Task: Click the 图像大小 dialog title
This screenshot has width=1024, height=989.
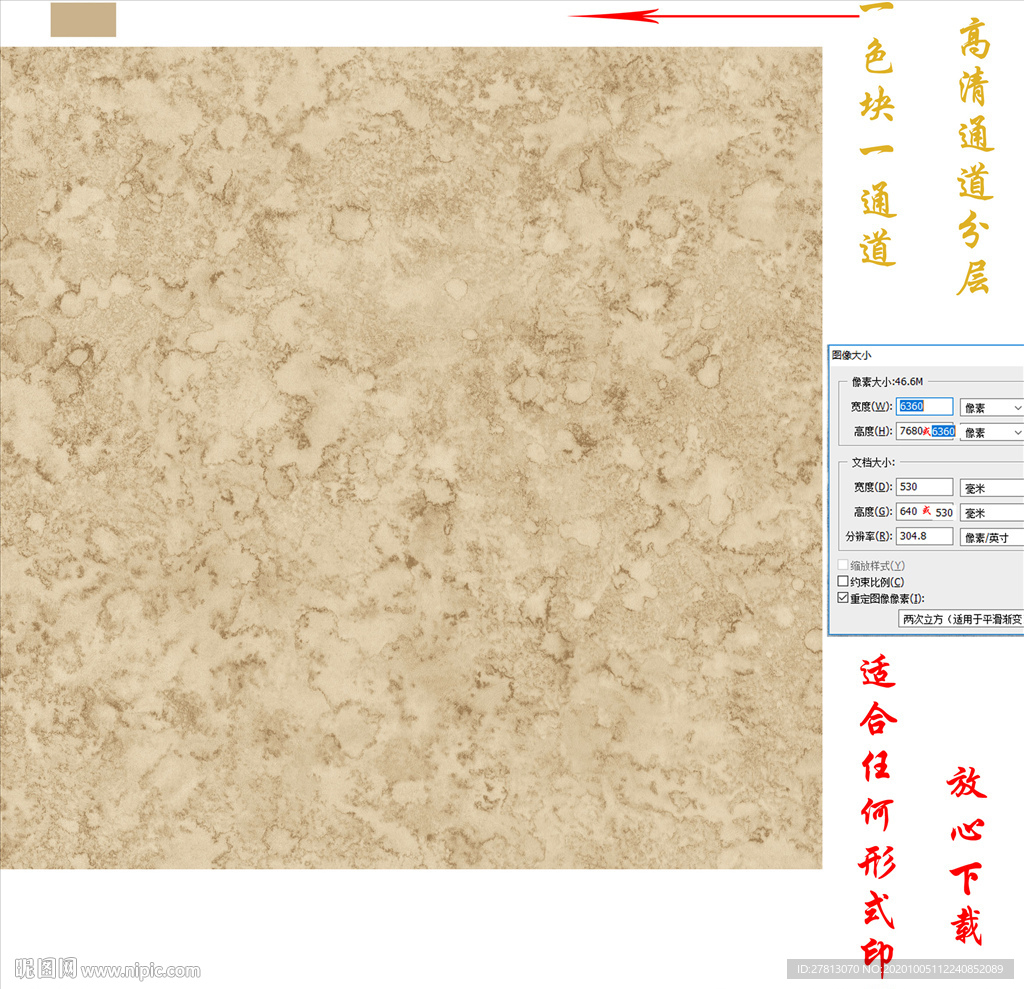Action: point(851,355)
